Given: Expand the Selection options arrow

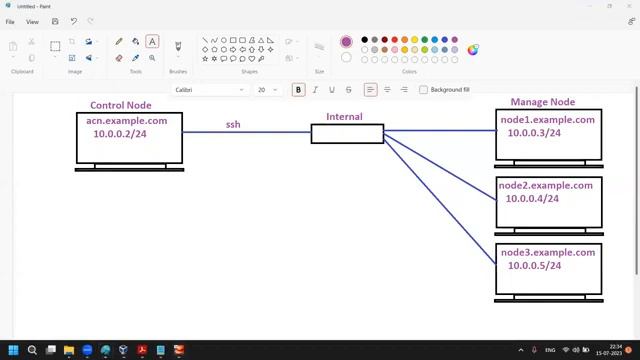Looking at the screenshot, I should coord(55,58).
